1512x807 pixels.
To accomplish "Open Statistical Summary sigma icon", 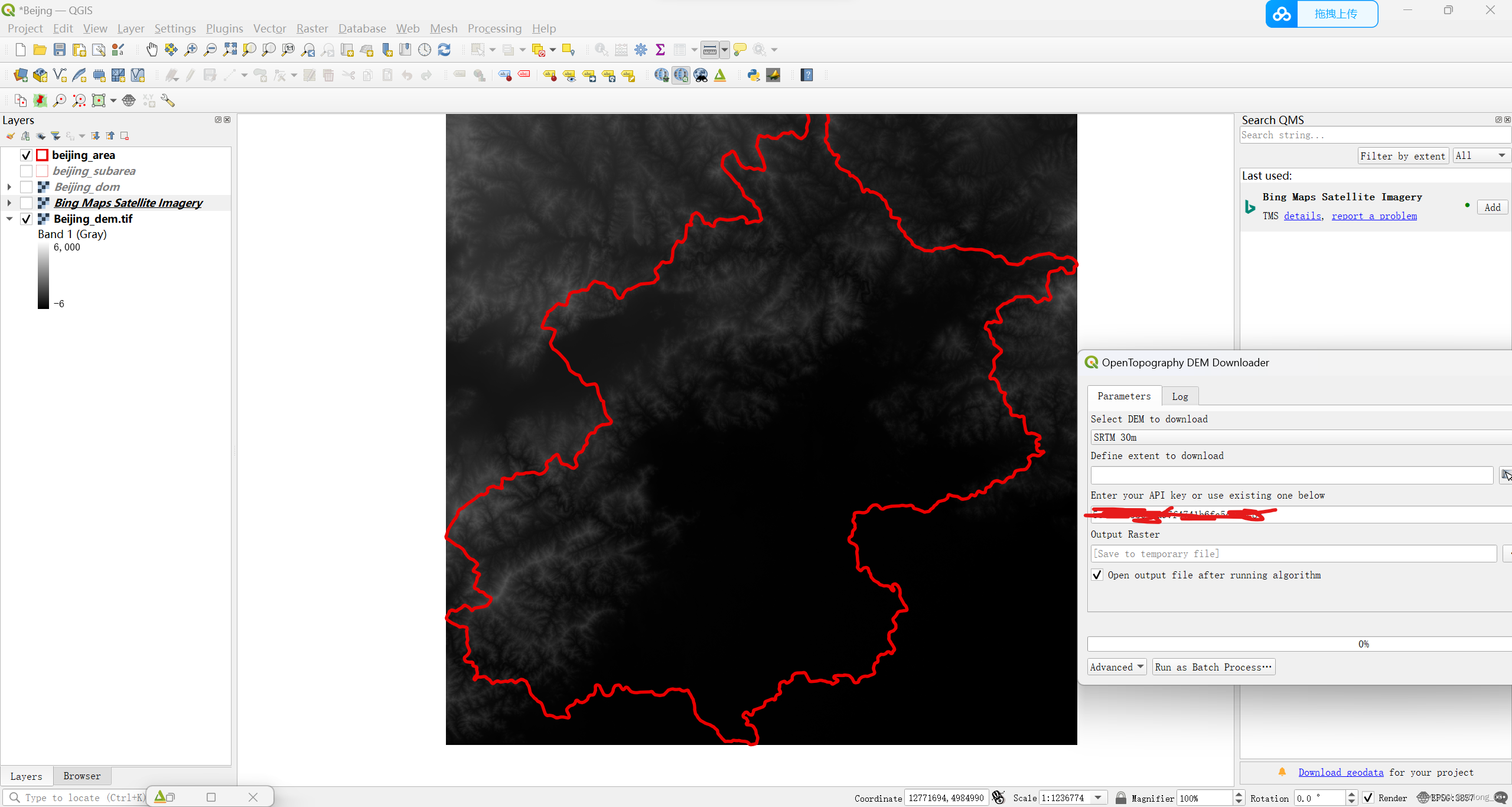I will [660, 50].
